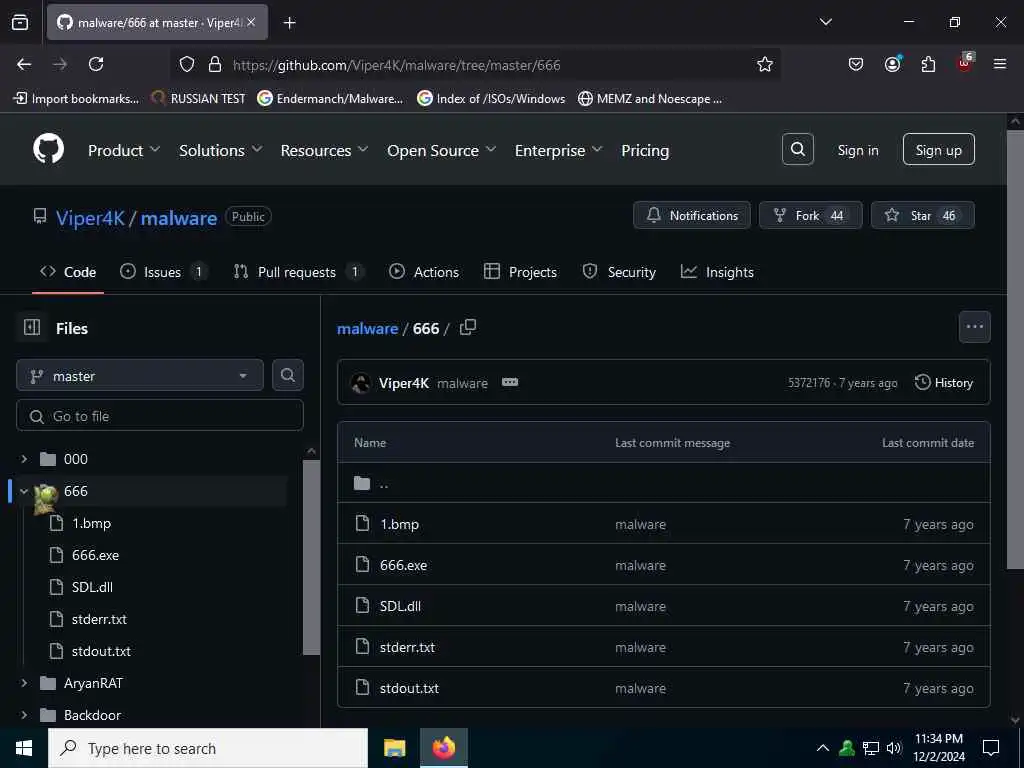This screenshot has width=1024, height=768.
Task: Click the file tree vertical scrollbar
Action: pyautogui.click(x=312, y=556)
